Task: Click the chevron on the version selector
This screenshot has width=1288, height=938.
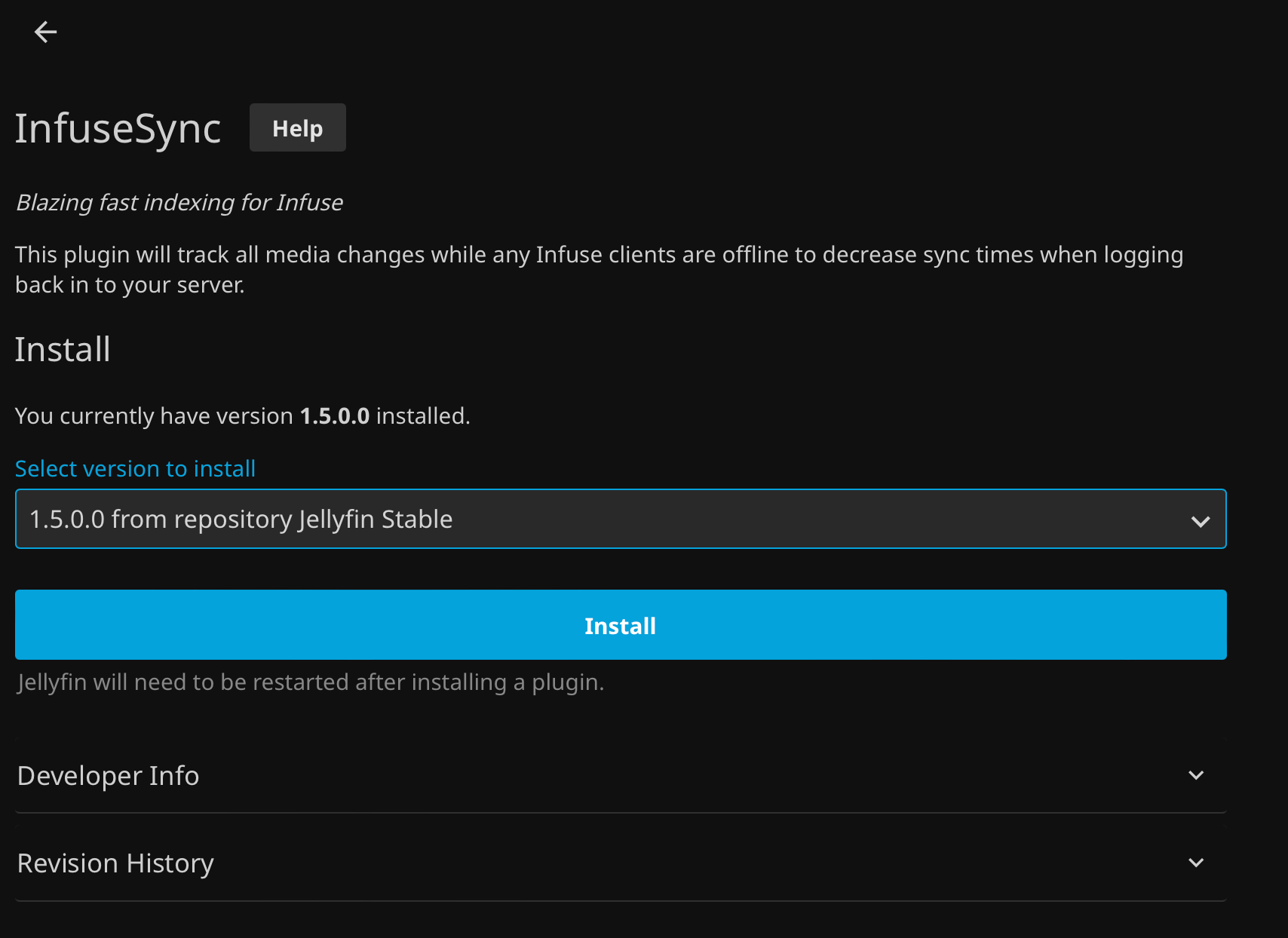Action: (1201, 519)
